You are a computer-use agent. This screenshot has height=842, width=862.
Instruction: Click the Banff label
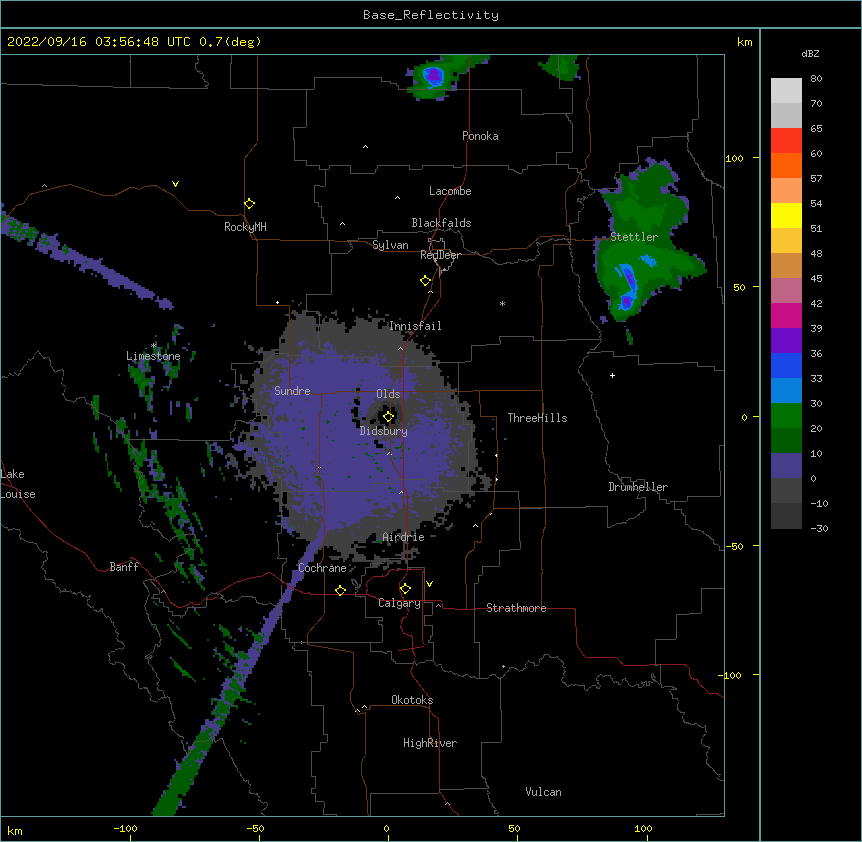(124, 567)
